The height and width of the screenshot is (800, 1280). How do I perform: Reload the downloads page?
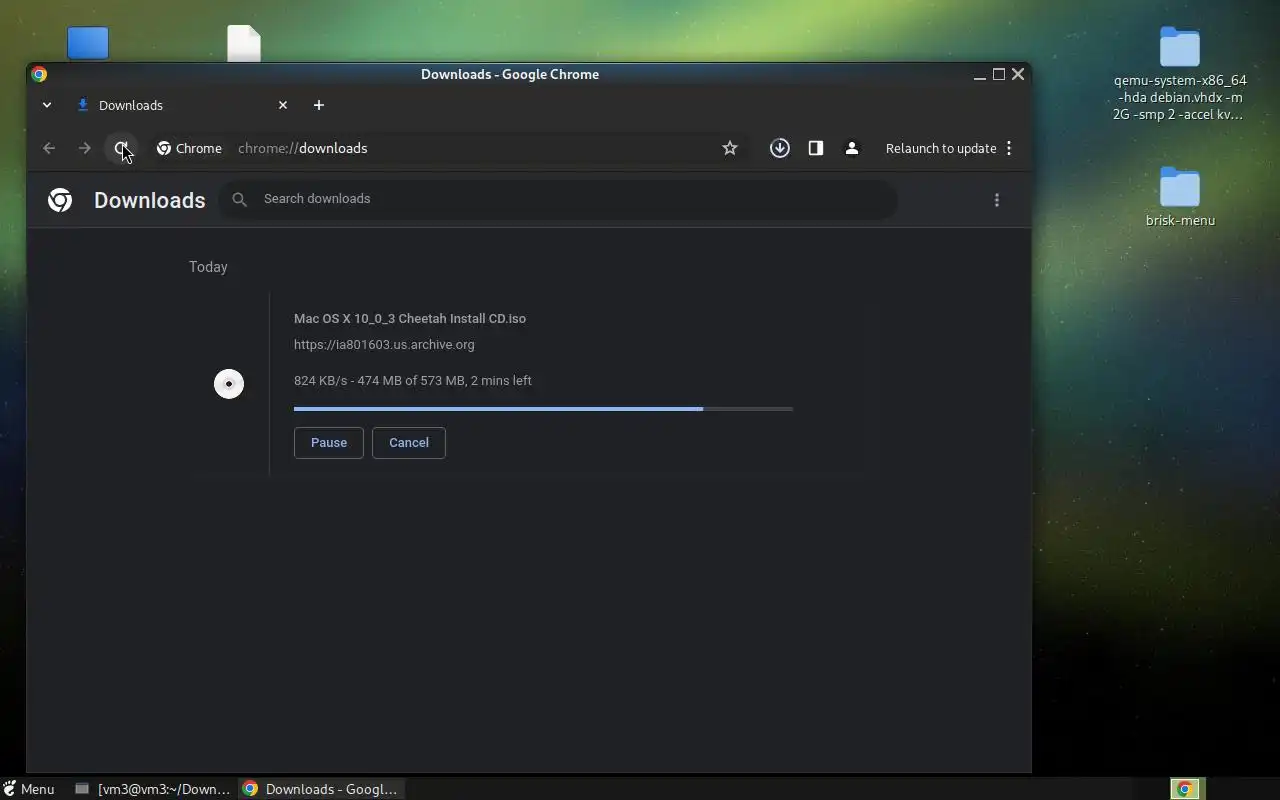(121, 148)
